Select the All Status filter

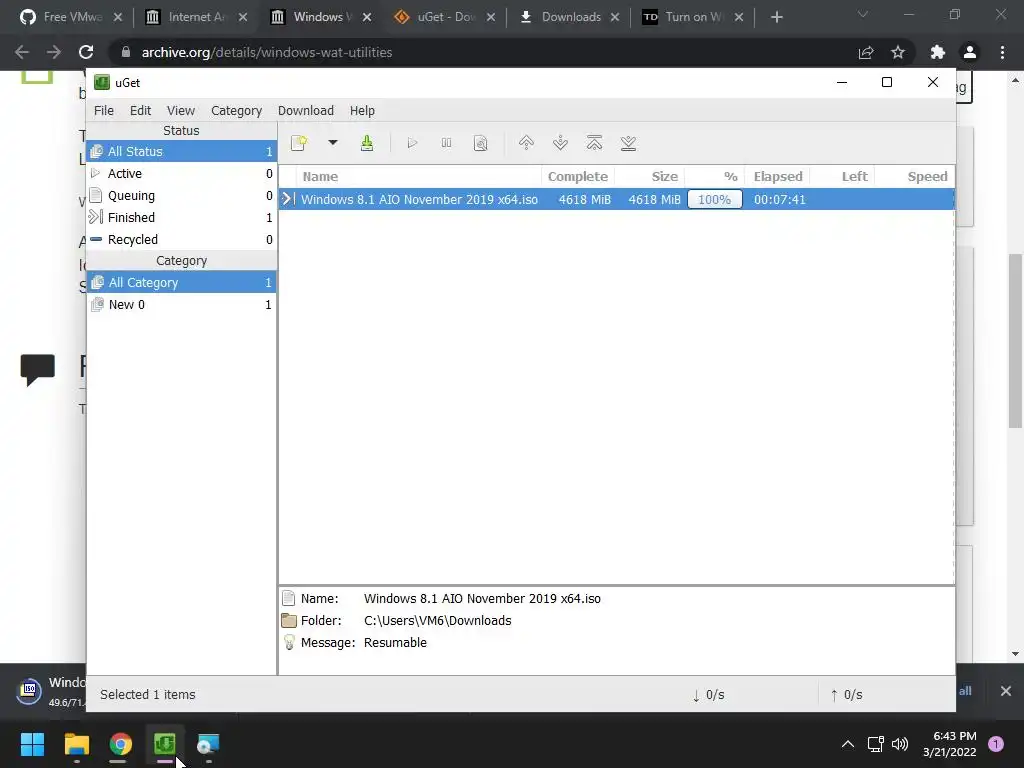[x=182, y=152]
